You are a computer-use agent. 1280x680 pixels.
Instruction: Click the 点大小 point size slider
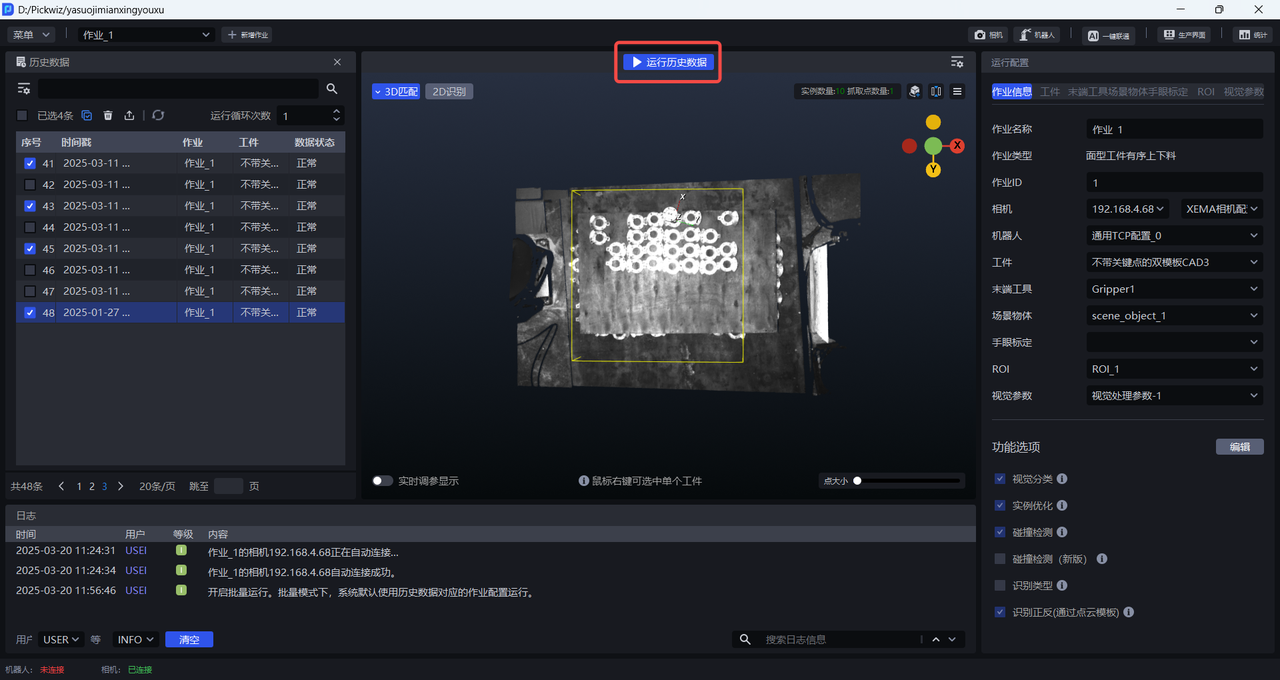(908, 481)
